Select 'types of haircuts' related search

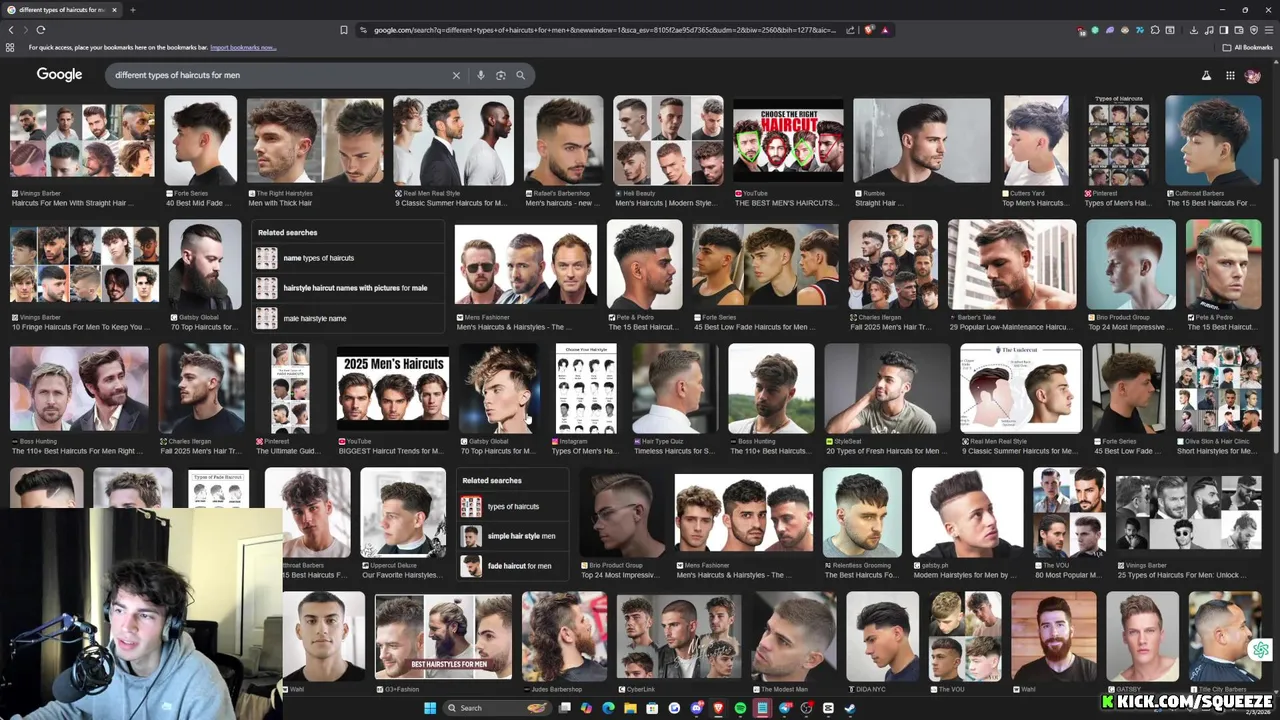click(513, 506)
